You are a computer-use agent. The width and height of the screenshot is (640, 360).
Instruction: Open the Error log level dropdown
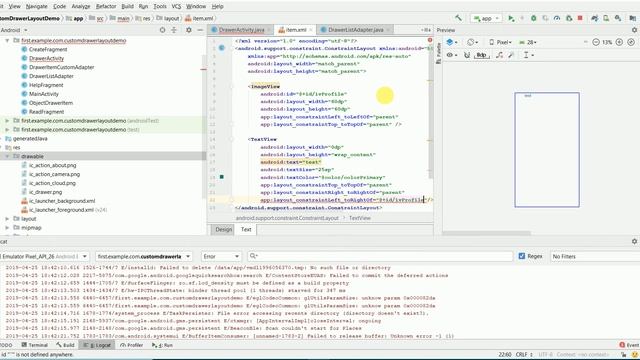(221, 256)
